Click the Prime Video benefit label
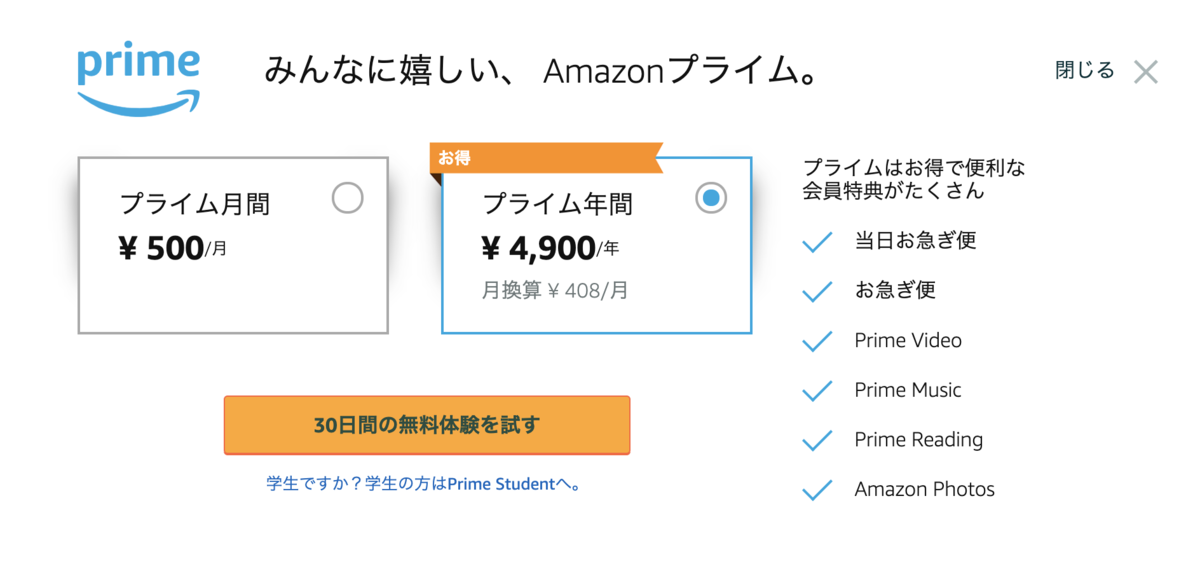The height and width of the screenshot is (571, 1200). coord(908,341)
